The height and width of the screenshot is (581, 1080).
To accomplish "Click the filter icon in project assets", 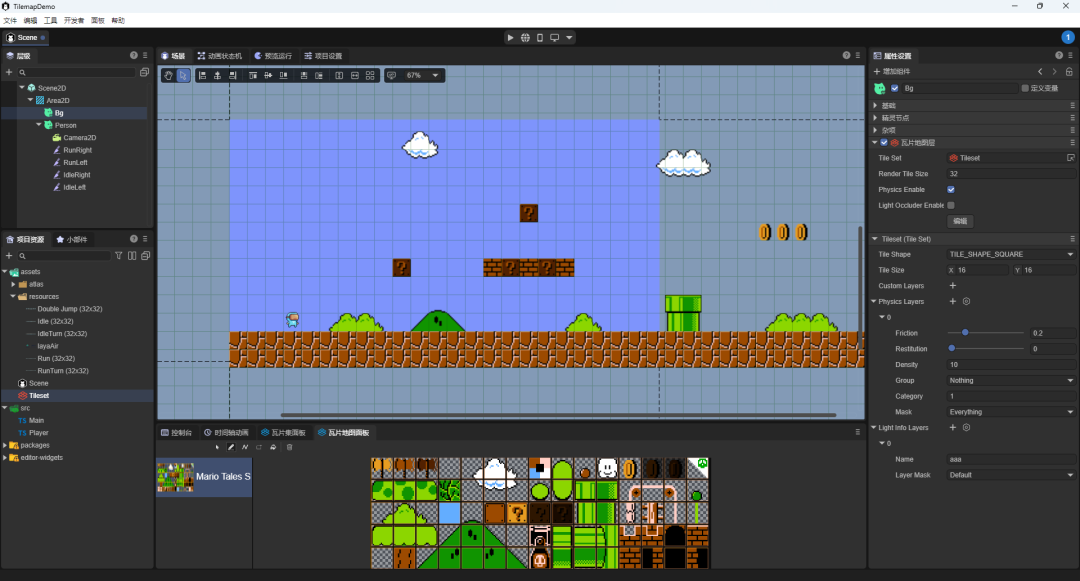I will (x=118, y=255).
